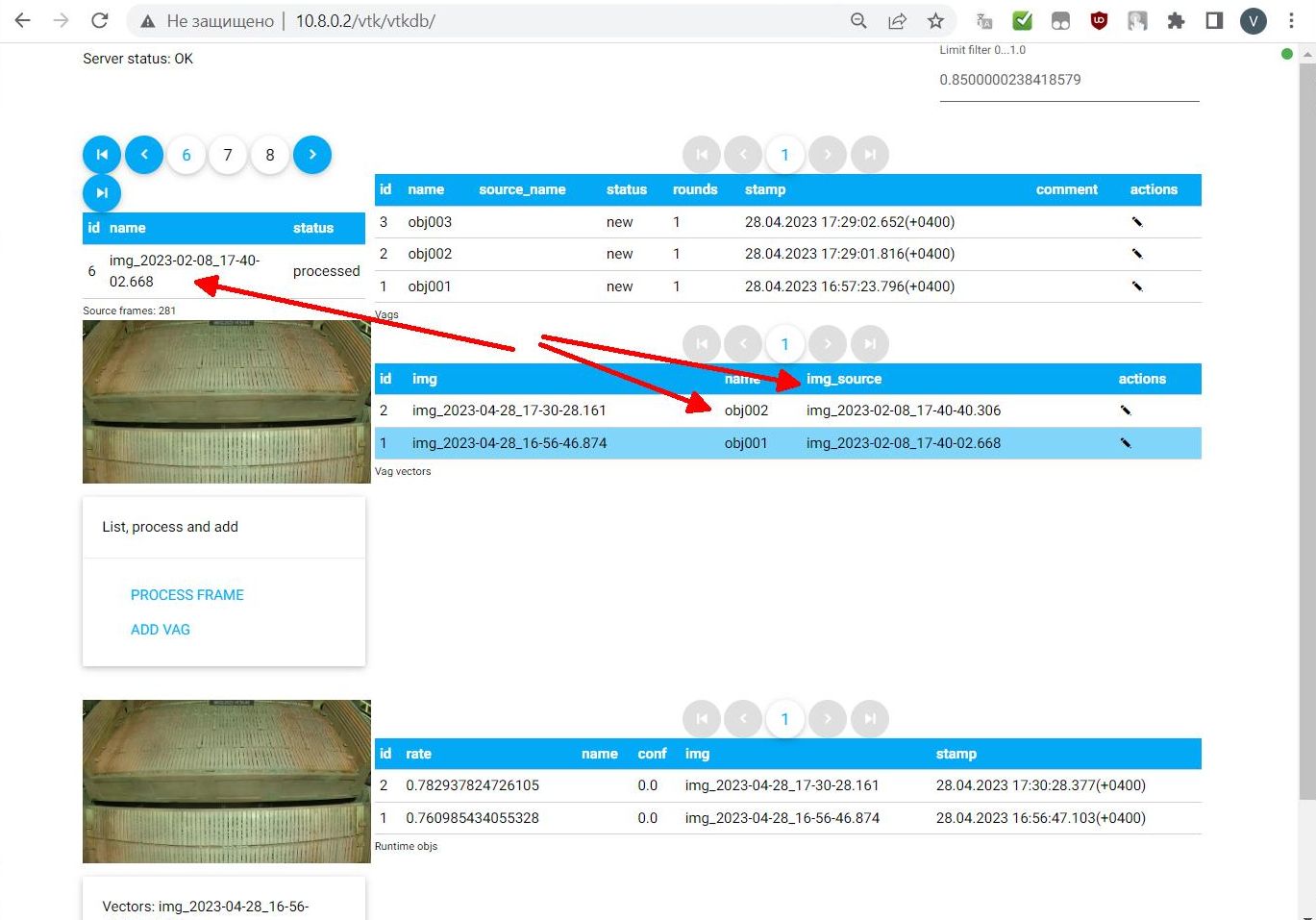The width and height of the screenshot is (1316, 920).
Task: Click runtime stamp 28.04.2023 16:56:47.103
Action: [x=1041, y=818]
